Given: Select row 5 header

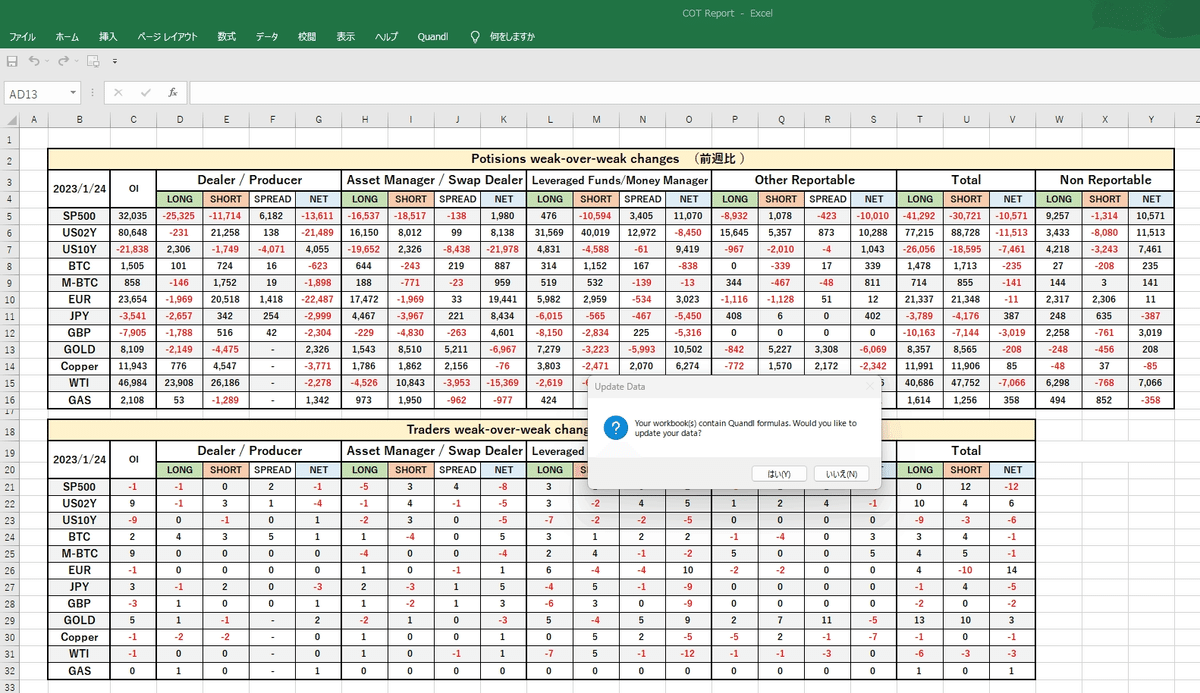Looking at the screenshot, I should [10, 215].
